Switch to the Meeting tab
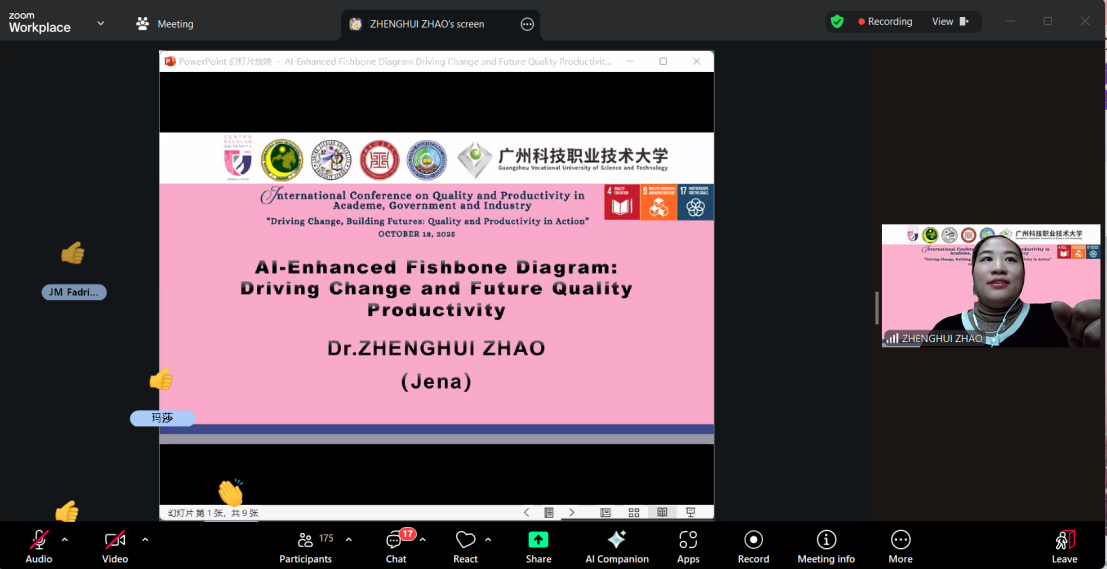The width and height of the screenshot is (1107, 569). pos(165,24)
